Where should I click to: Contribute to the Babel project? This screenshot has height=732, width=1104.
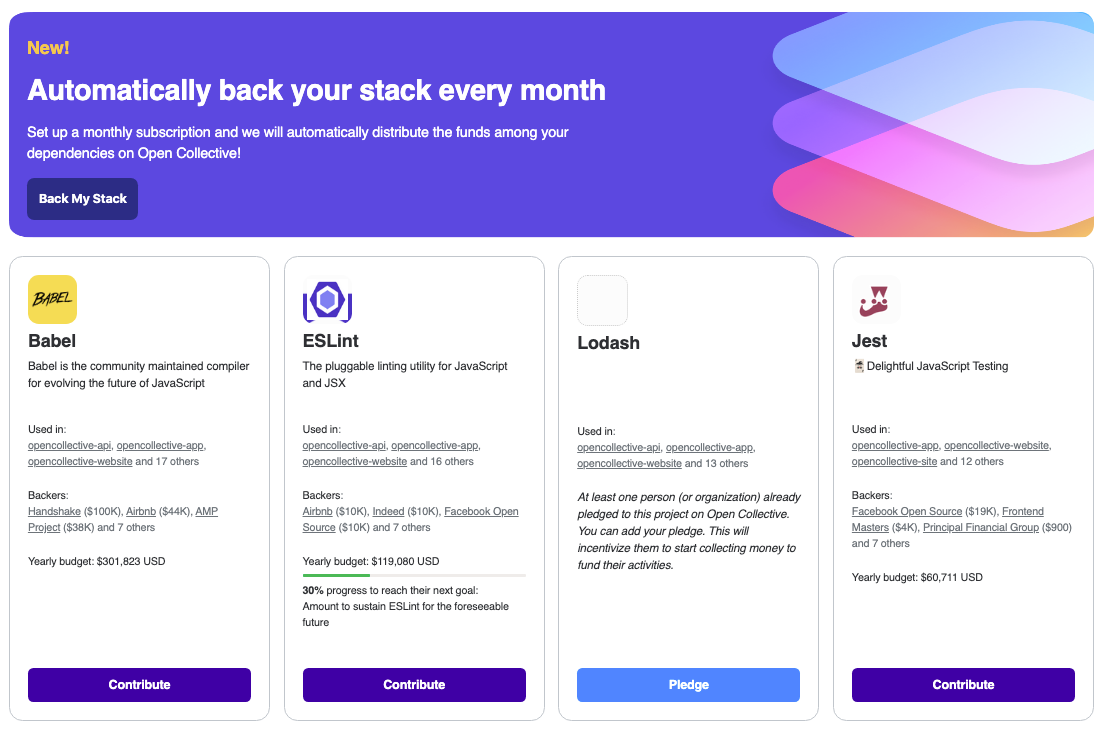pos(139,685)
